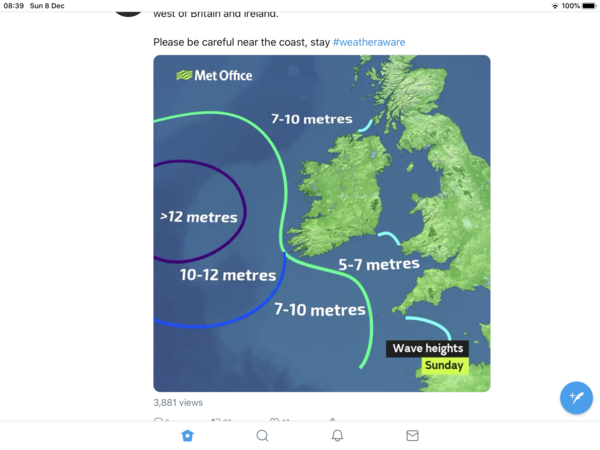The height and width of the screenshot is (450, 600).
Task: Open the Home tab
Action: pos(187,436)
